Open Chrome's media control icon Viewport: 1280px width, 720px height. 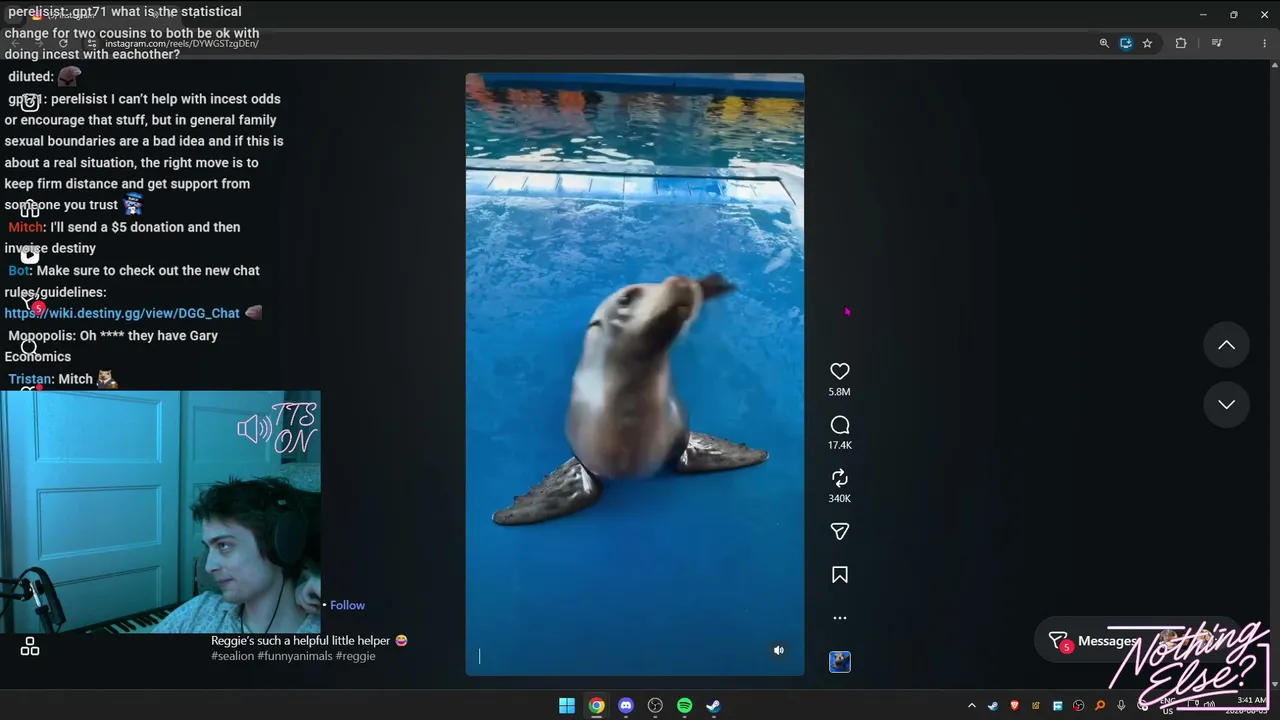(1217, 43)
